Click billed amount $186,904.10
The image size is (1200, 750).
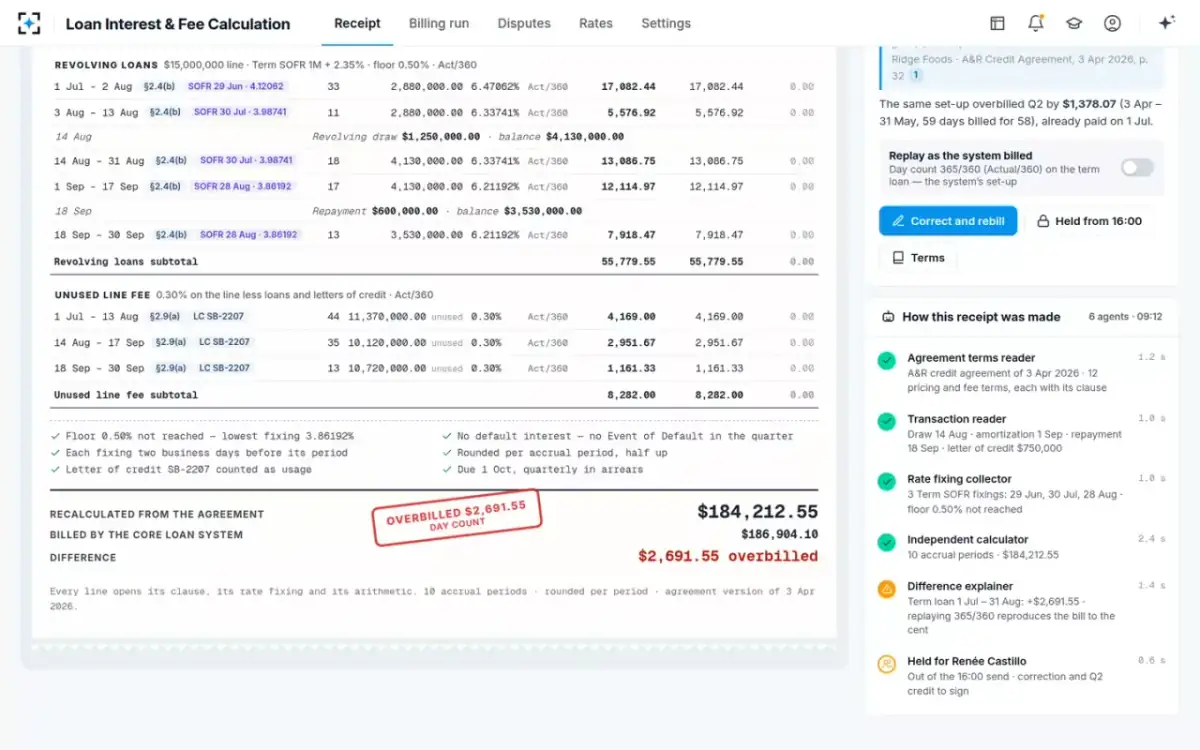[780, 535]
